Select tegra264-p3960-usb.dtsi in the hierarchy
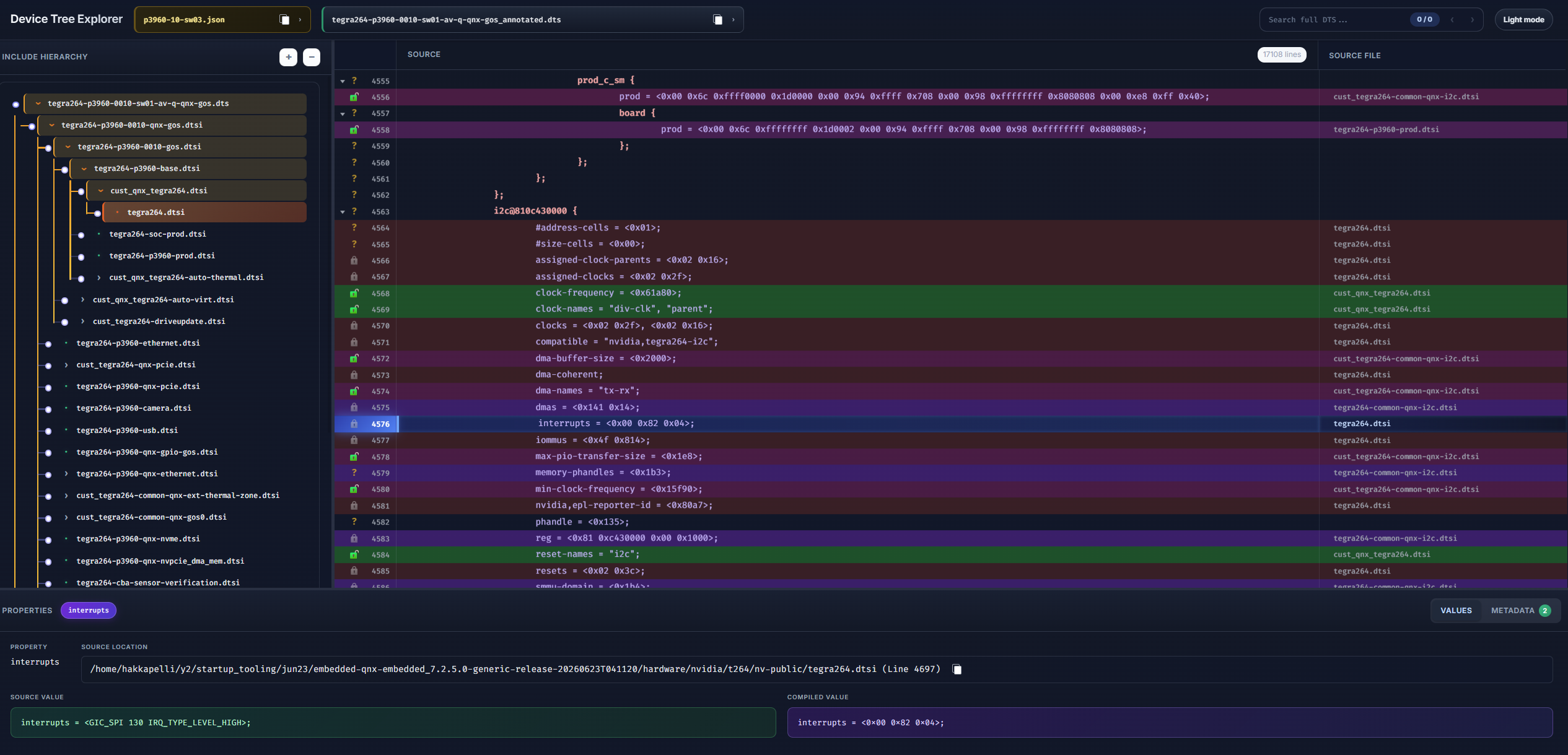 point(127,430)
